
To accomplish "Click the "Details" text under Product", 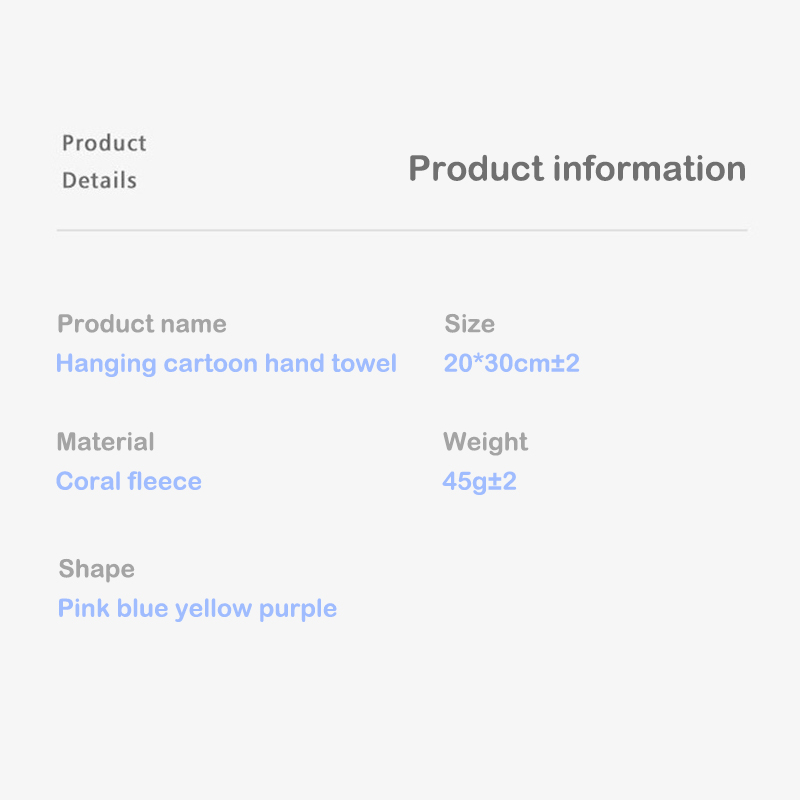I will click(x=99, y=181).
